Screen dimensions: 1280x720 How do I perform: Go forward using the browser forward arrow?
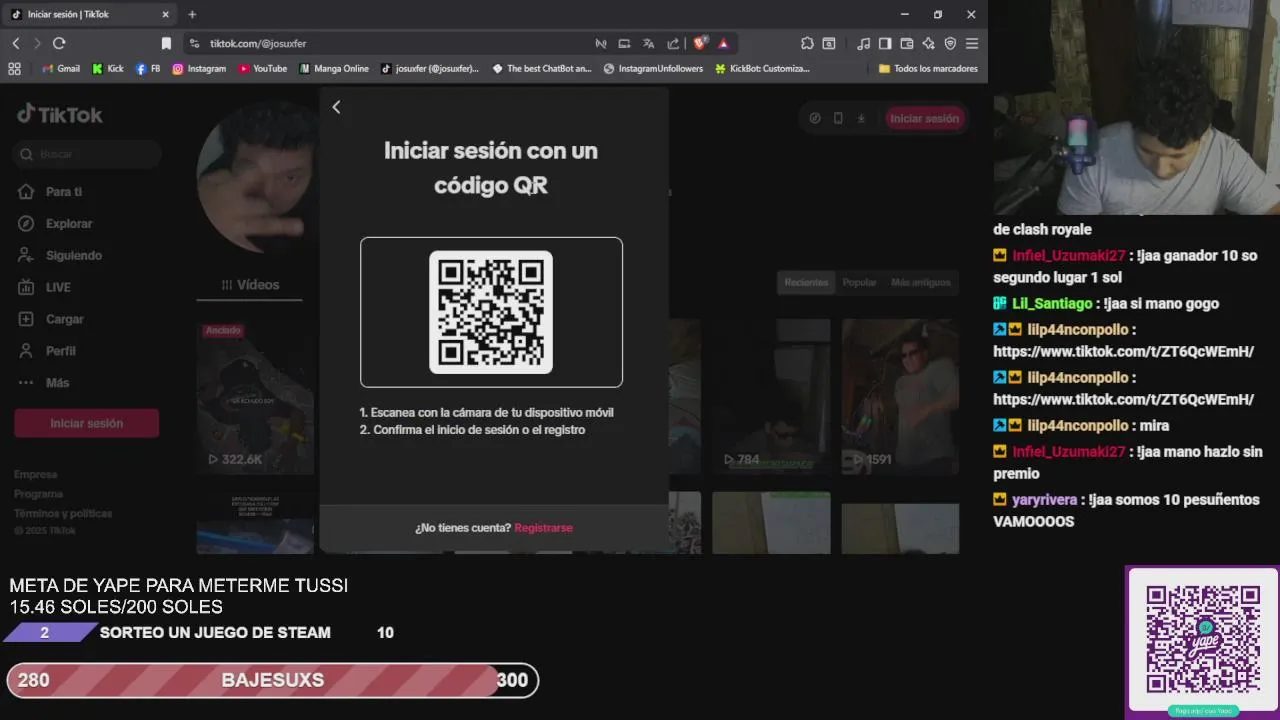click(37, 43)
